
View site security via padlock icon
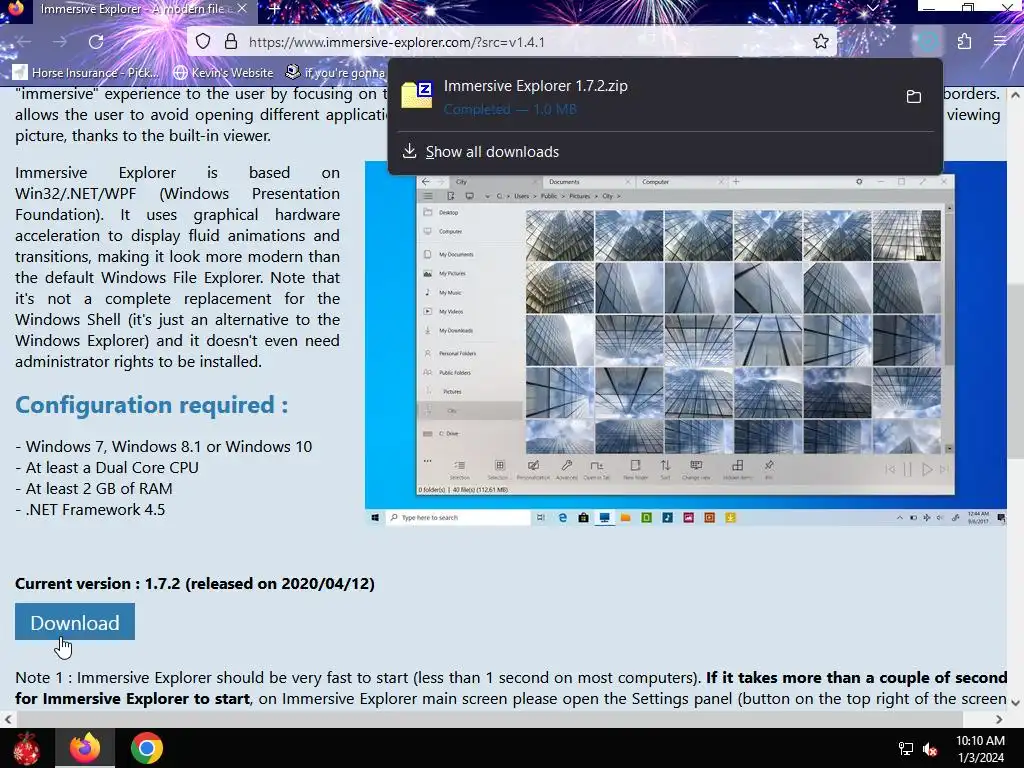pyautogui.click(x=231, y=42)
